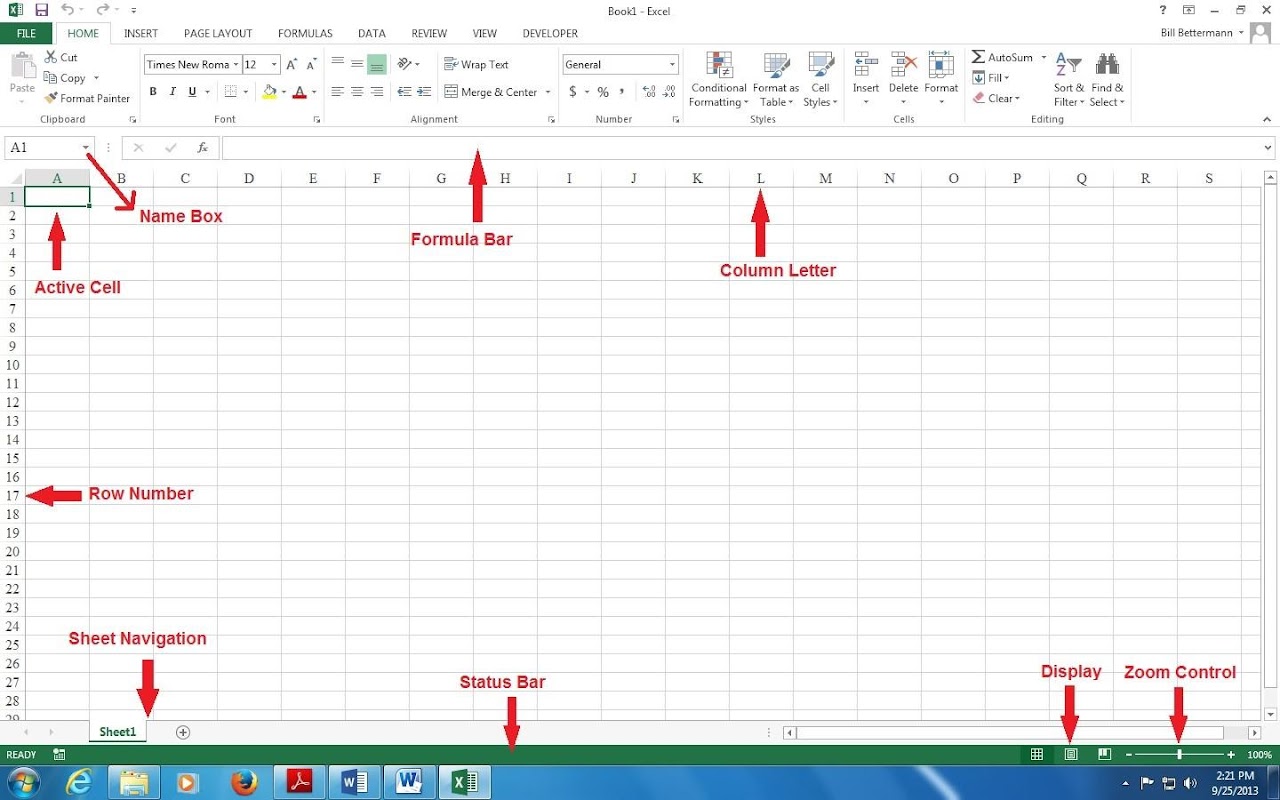
Task: Open the Conditional Formatting menu
Action: point(719,80)
